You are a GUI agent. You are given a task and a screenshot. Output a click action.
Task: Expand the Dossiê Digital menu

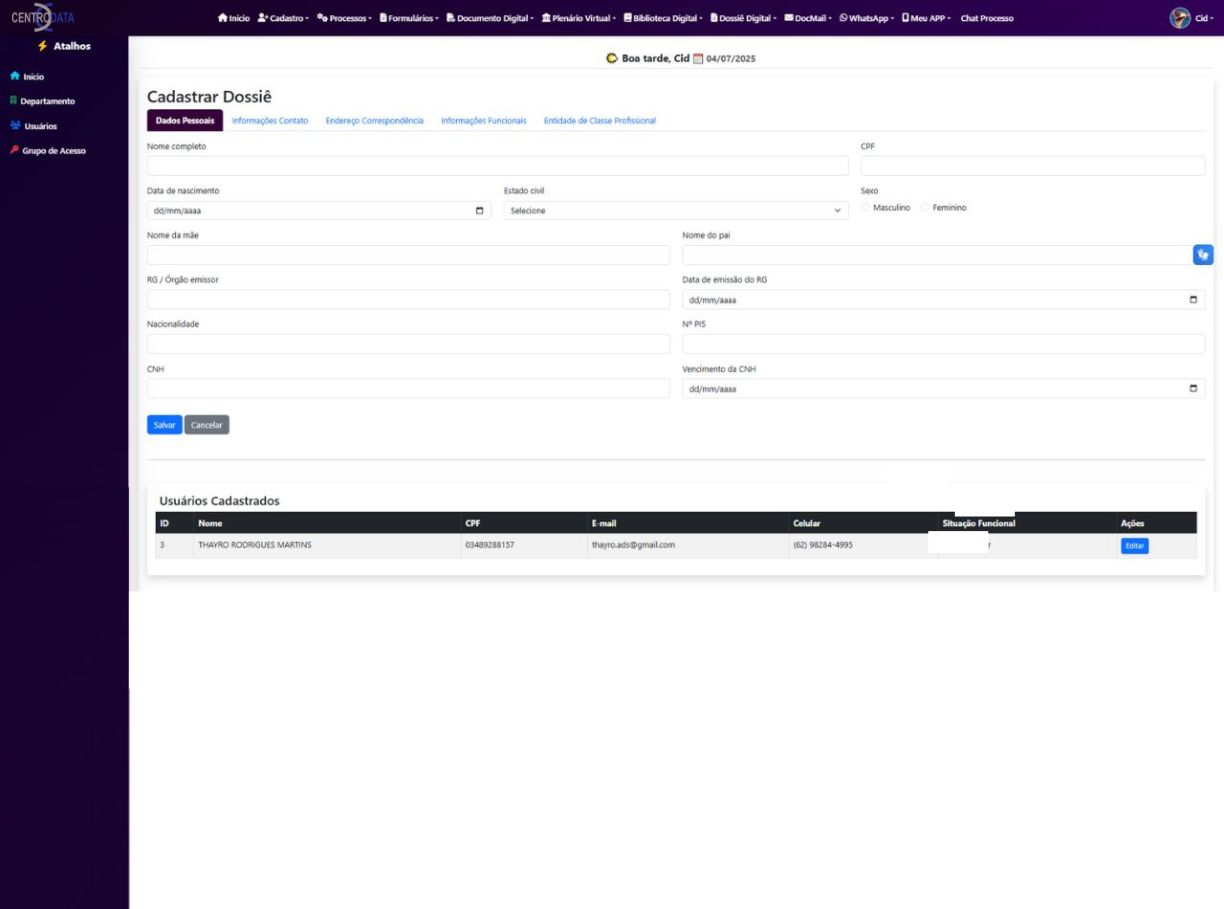744,18
